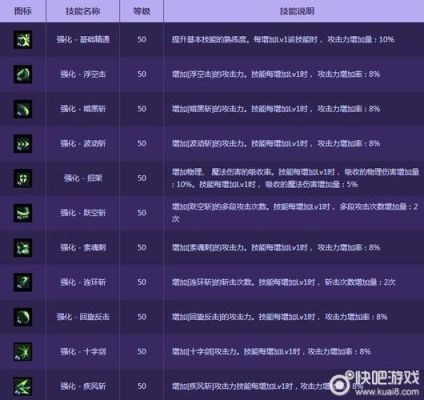
Task: Click the 强化-浮空击 skill icon
Action: click(x=23, y=74)
